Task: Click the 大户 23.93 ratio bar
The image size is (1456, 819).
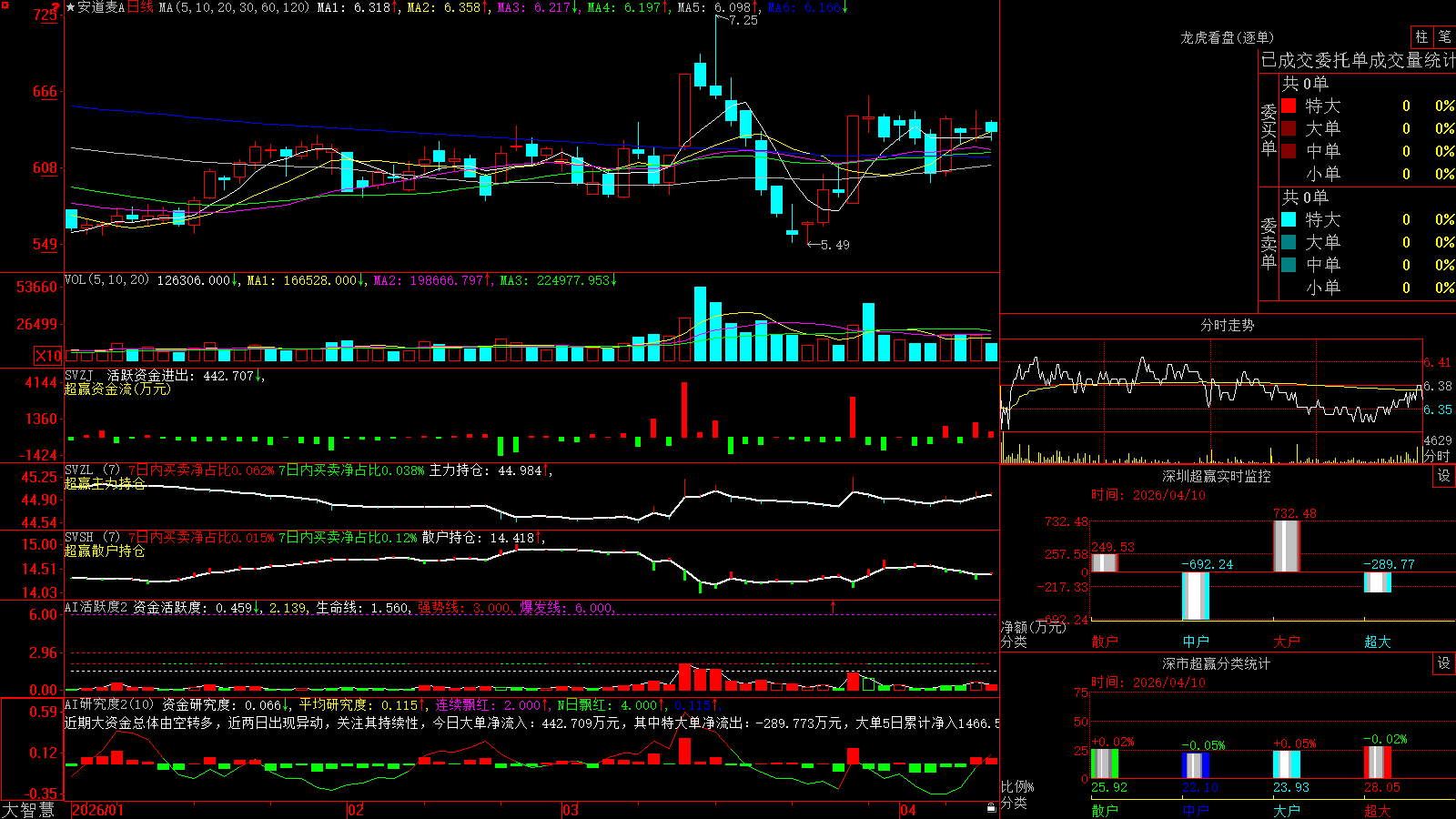Action: point(1286,764)
